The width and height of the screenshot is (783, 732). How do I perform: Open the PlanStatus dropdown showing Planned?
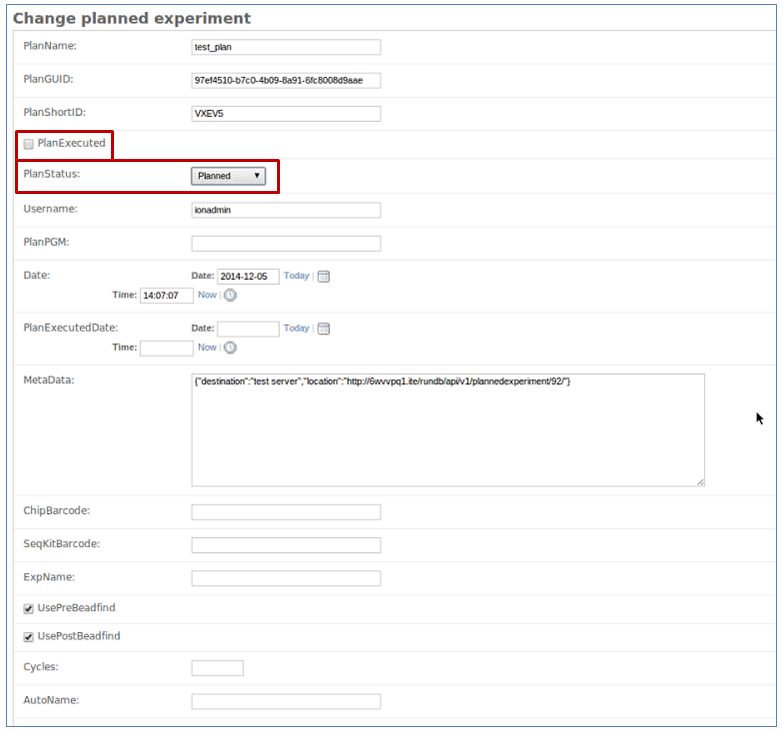(x=228, y=176)
